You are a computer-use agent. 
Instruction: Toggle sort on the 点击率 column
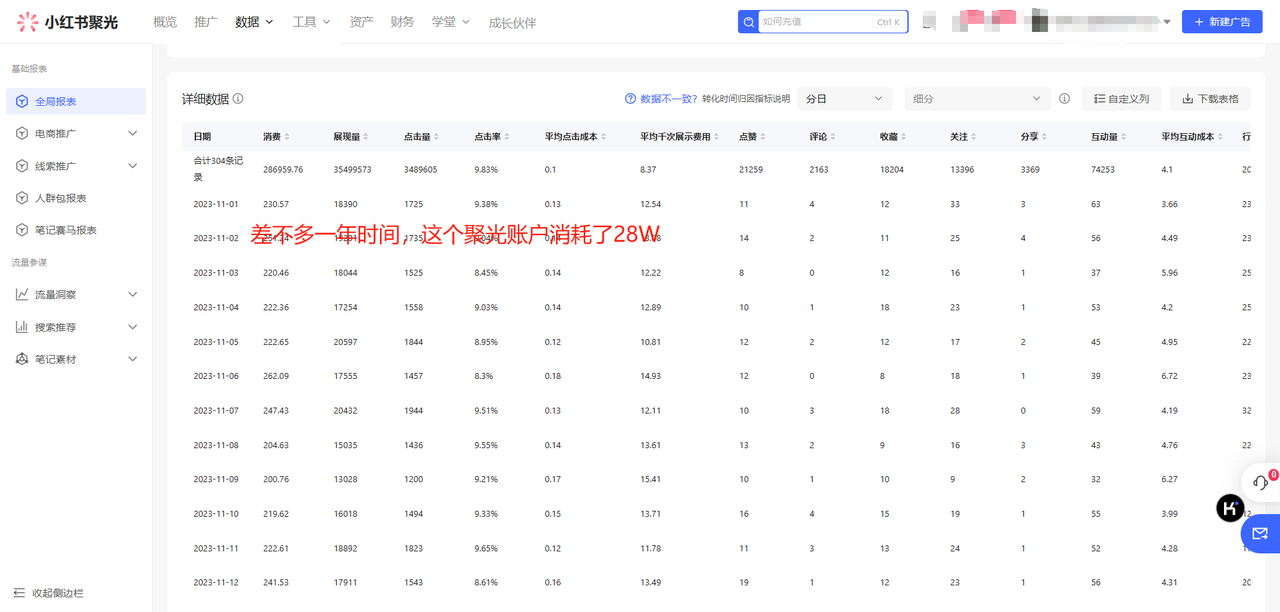tap(505, 135)
